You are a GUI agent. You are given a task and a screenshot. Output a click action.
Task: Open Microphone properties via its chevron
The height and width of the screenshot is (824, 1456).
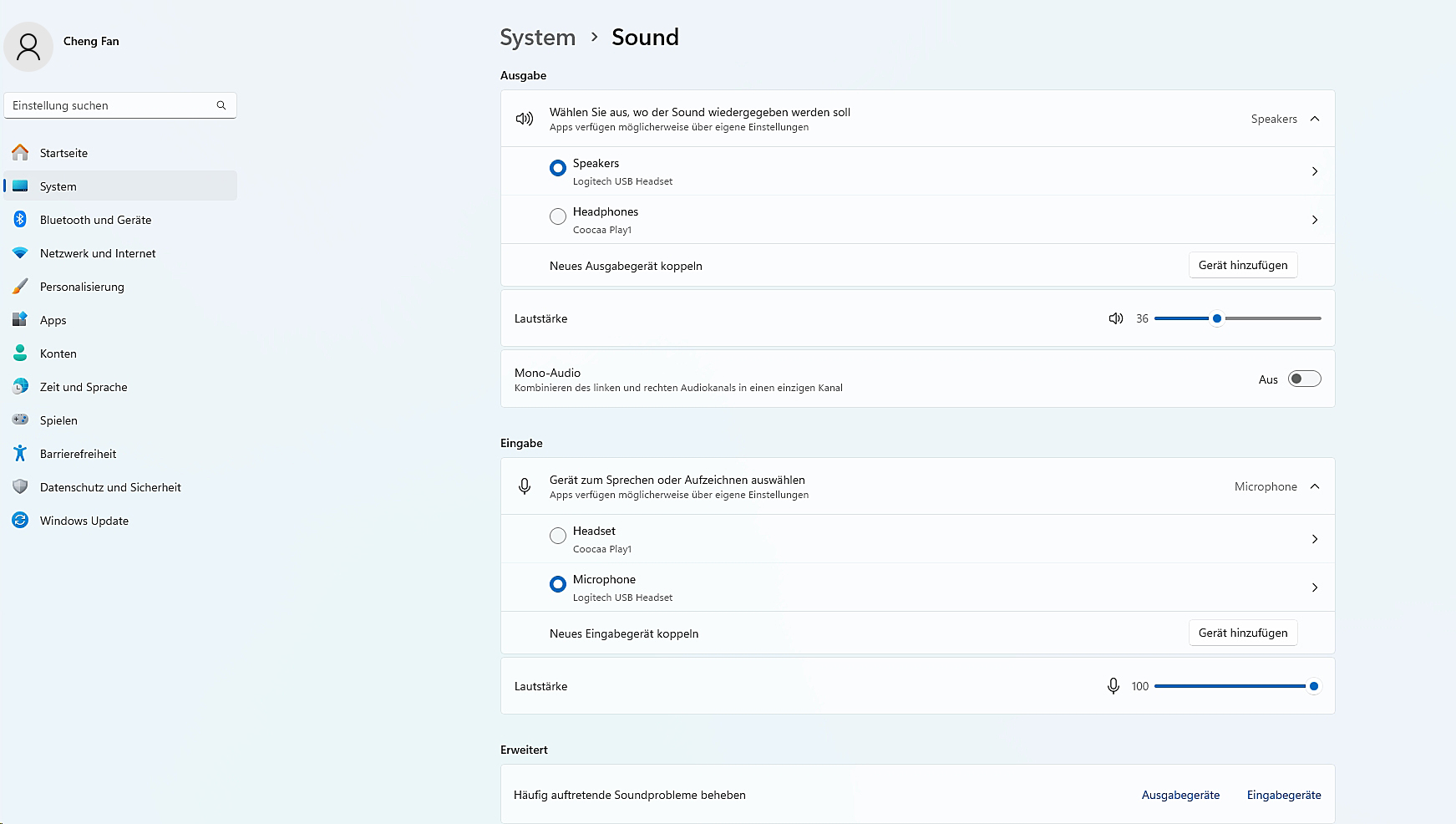click(1315, 587)
